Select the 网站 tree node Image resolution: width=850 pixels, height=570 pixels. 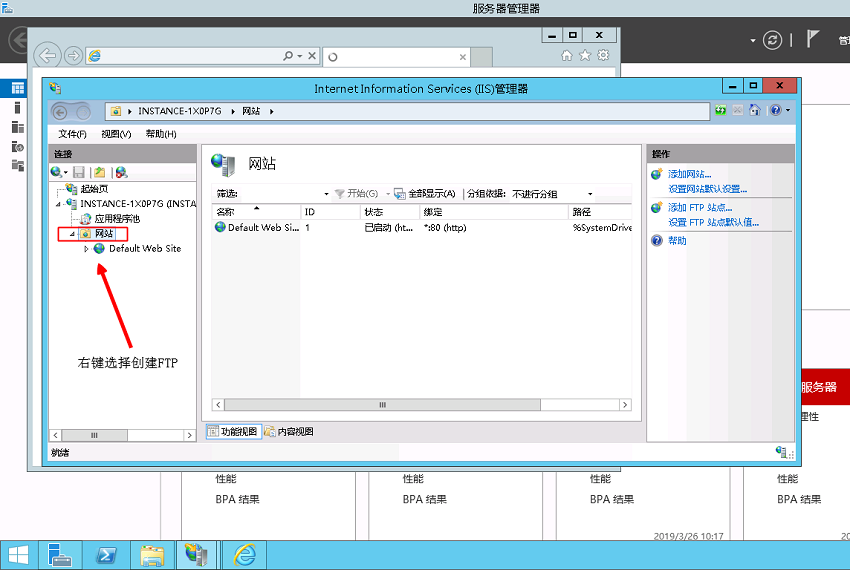pyautogui.click(x=104, y=234)
